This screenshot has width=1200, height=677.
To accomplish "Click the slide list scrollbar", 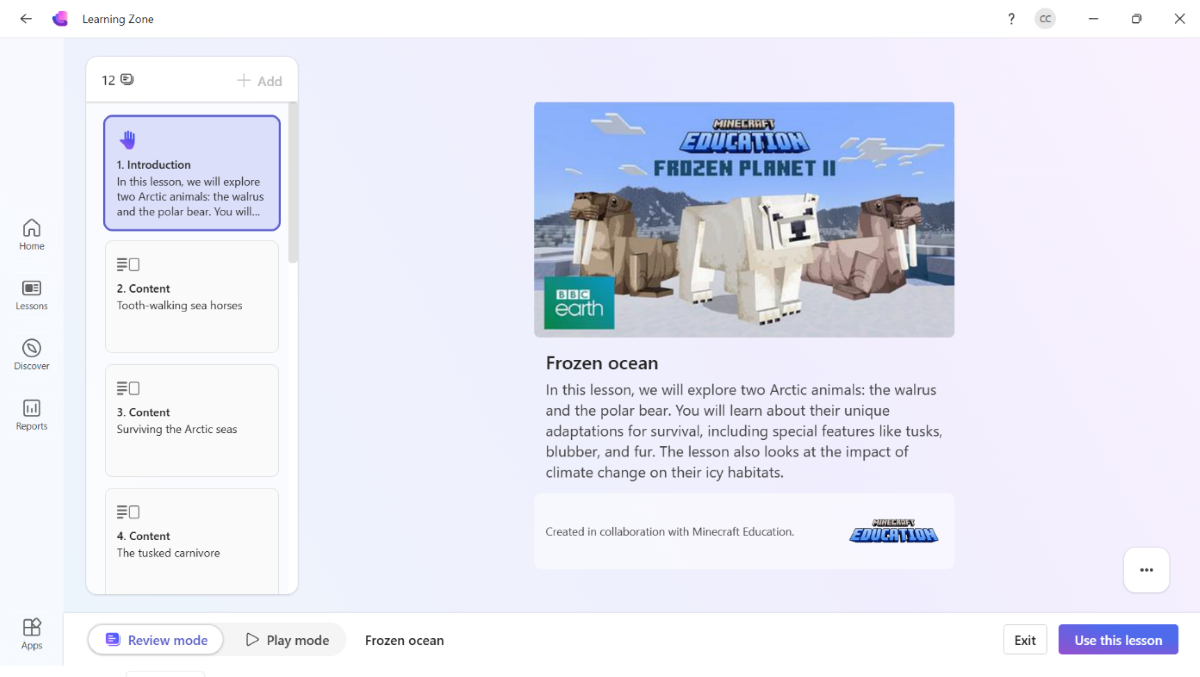I will [293, 182].
